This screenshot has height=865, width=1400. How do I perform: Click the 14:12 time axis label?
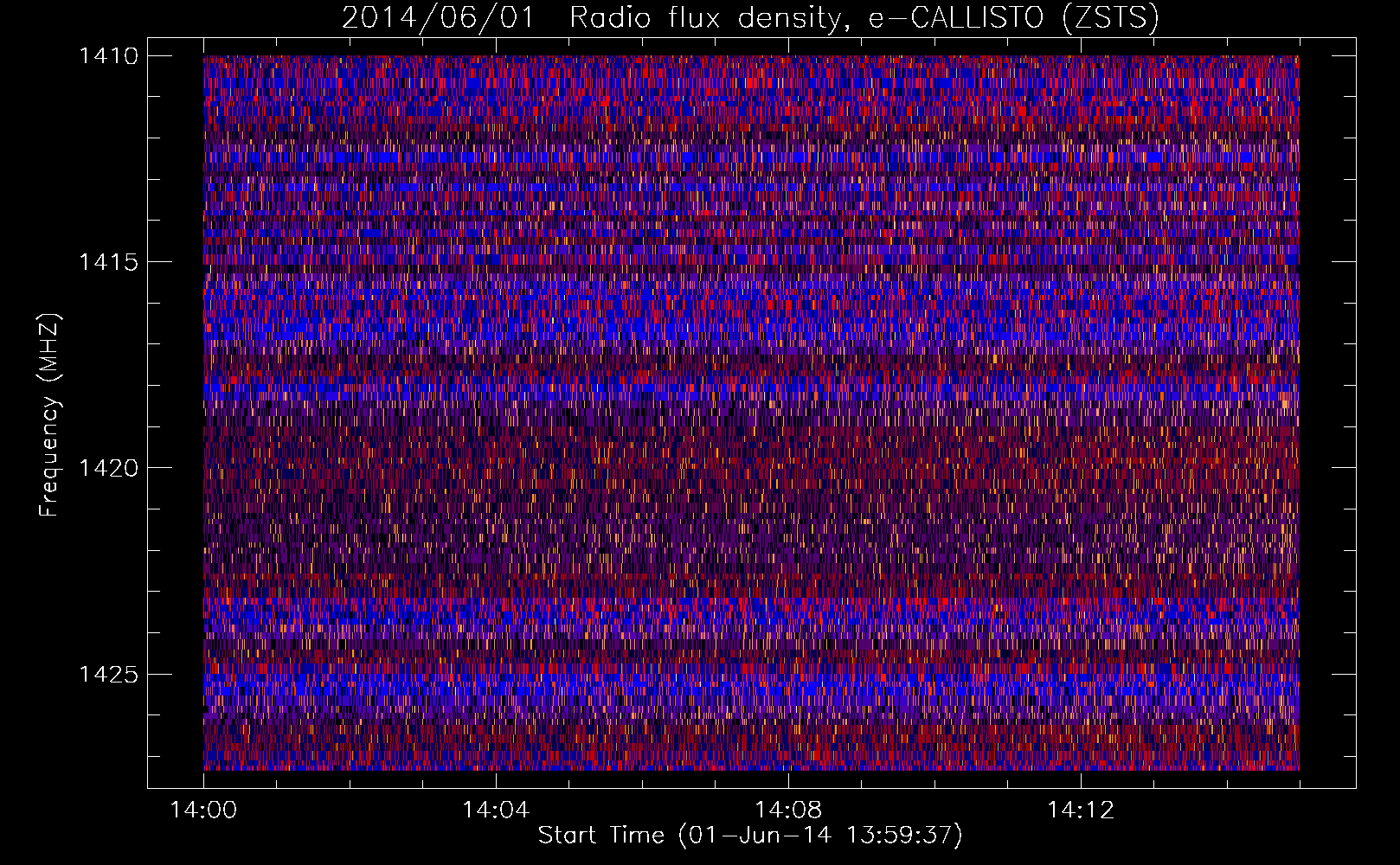[1081, 810]
